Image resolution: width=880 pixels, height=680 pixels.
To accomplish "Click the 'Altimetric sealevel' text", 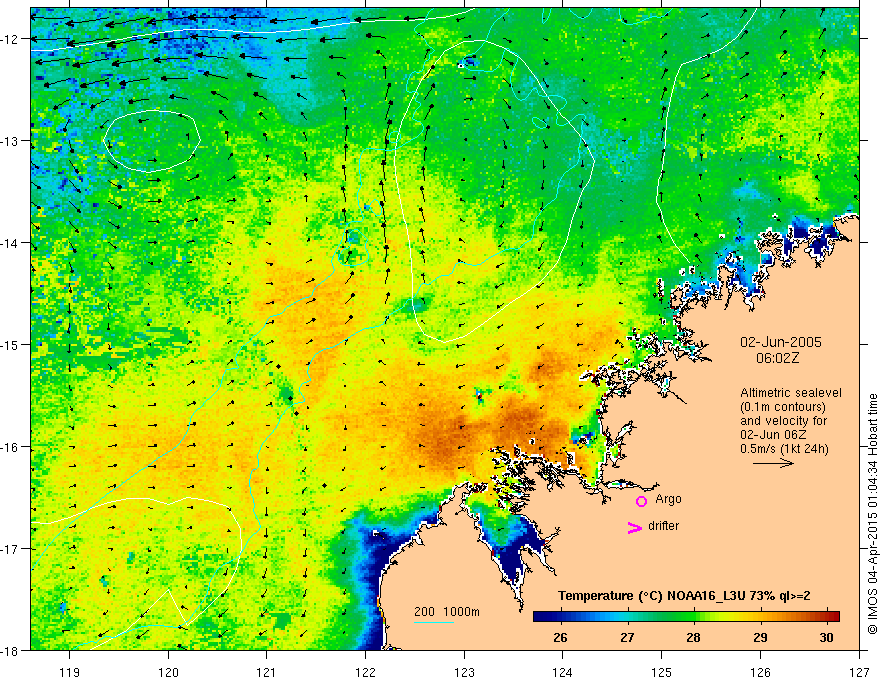I will coord(791,393).
